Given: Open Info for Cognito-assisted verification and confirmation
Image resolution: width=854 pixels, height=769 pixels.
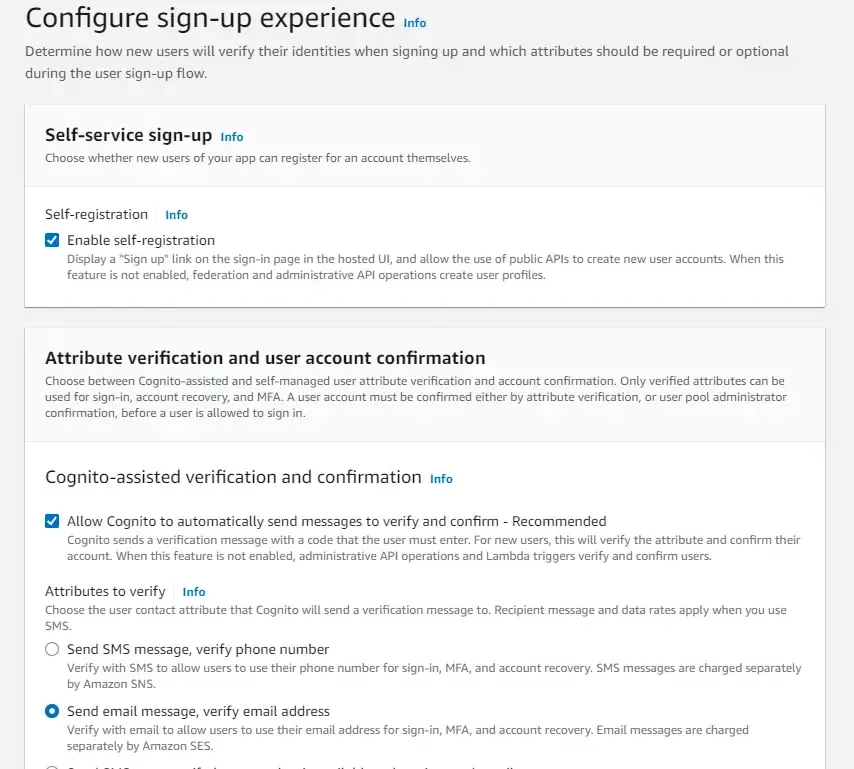Looking at the screenshot, I should (x=441, y=478).
